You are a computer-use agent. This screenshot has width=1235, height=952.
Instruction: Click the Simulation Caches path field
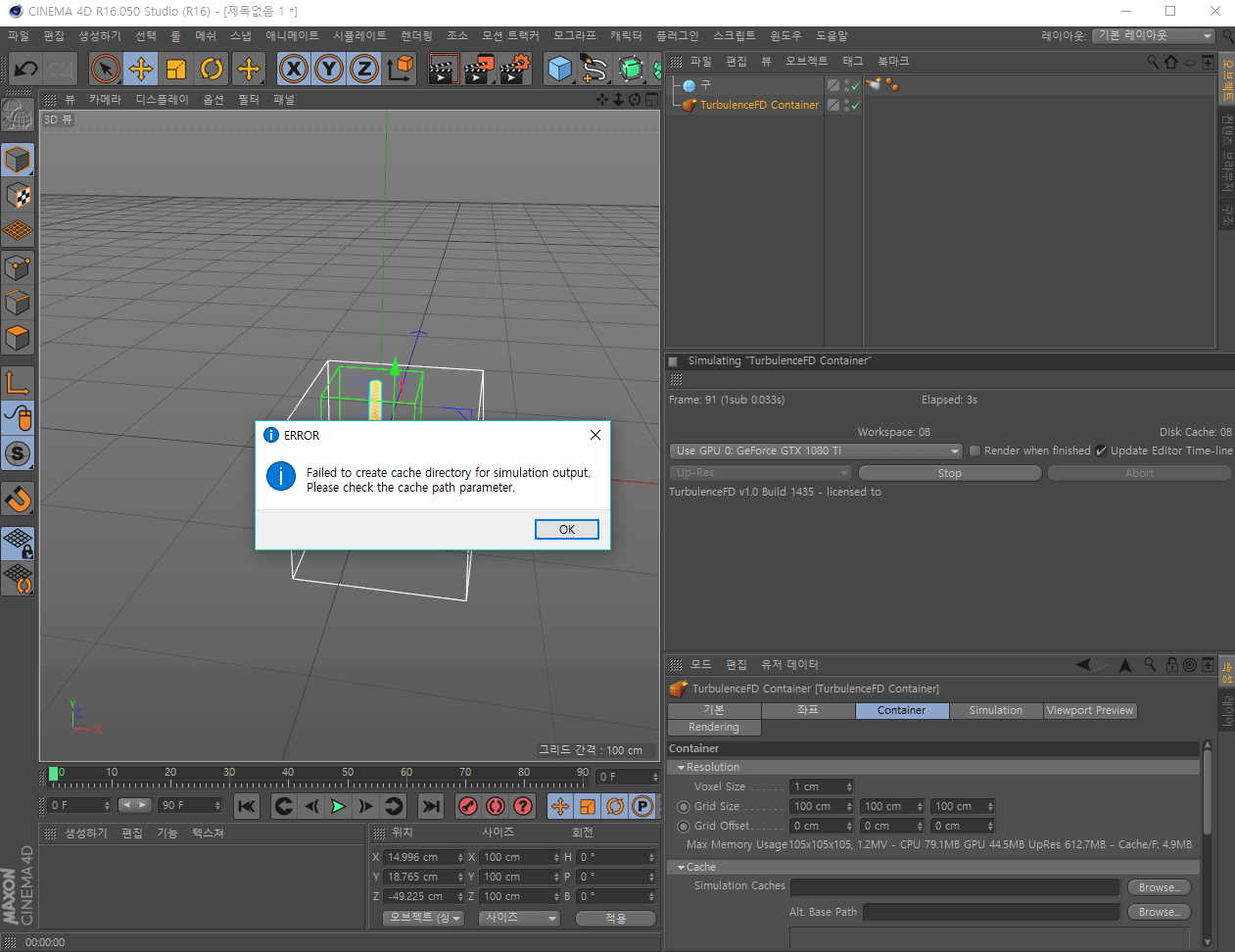click(955, 887)
